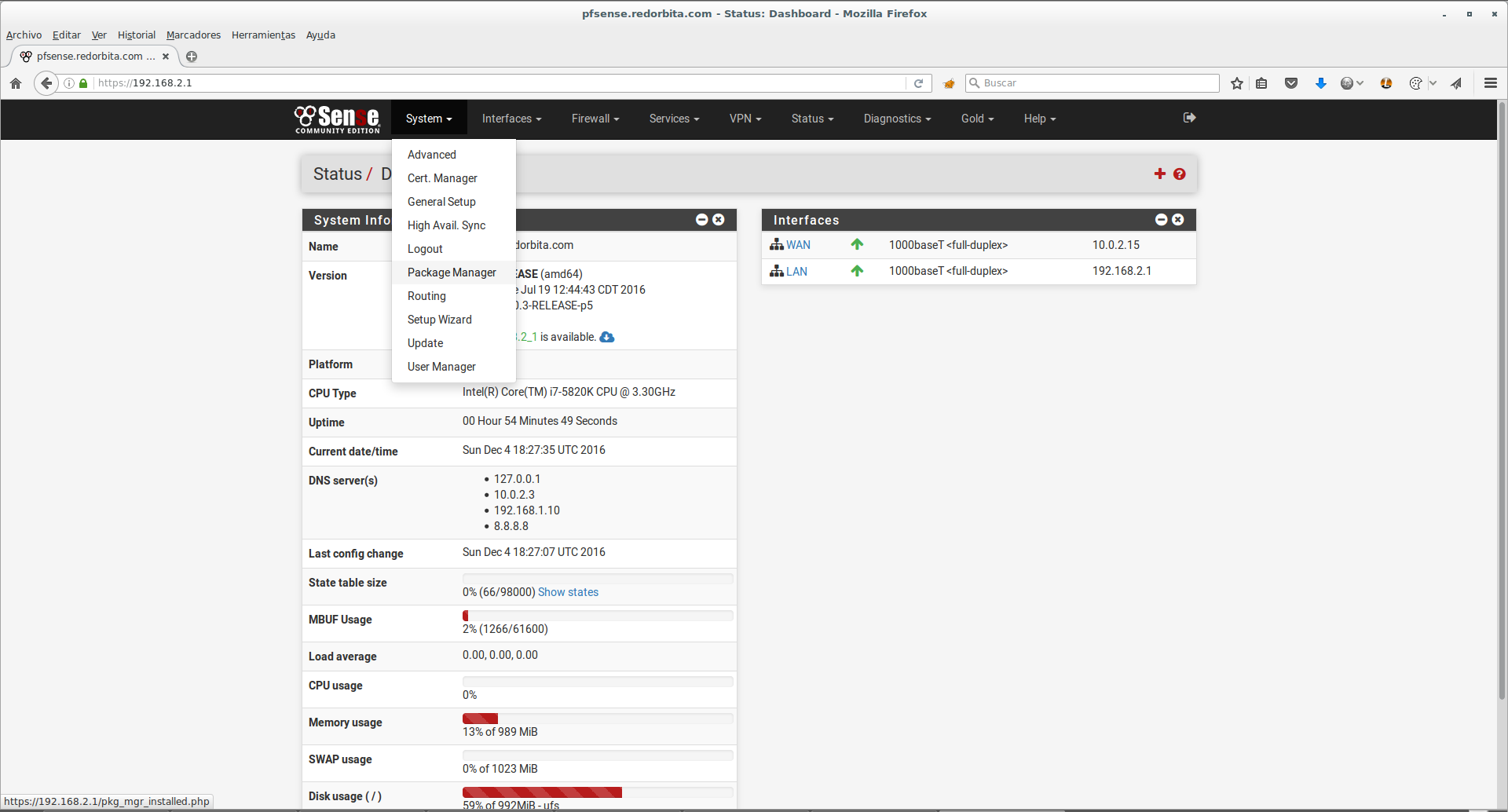The width and height of the screenshot is (1508, 812).
Task: Expand the Diagnostics dropdown menu
Action: (896, 119)
